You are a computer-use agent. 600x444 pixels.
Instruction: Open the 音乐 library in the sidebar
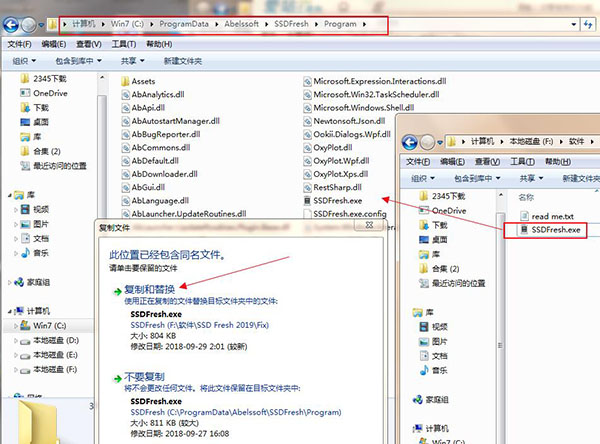click(x=40, y=254)
